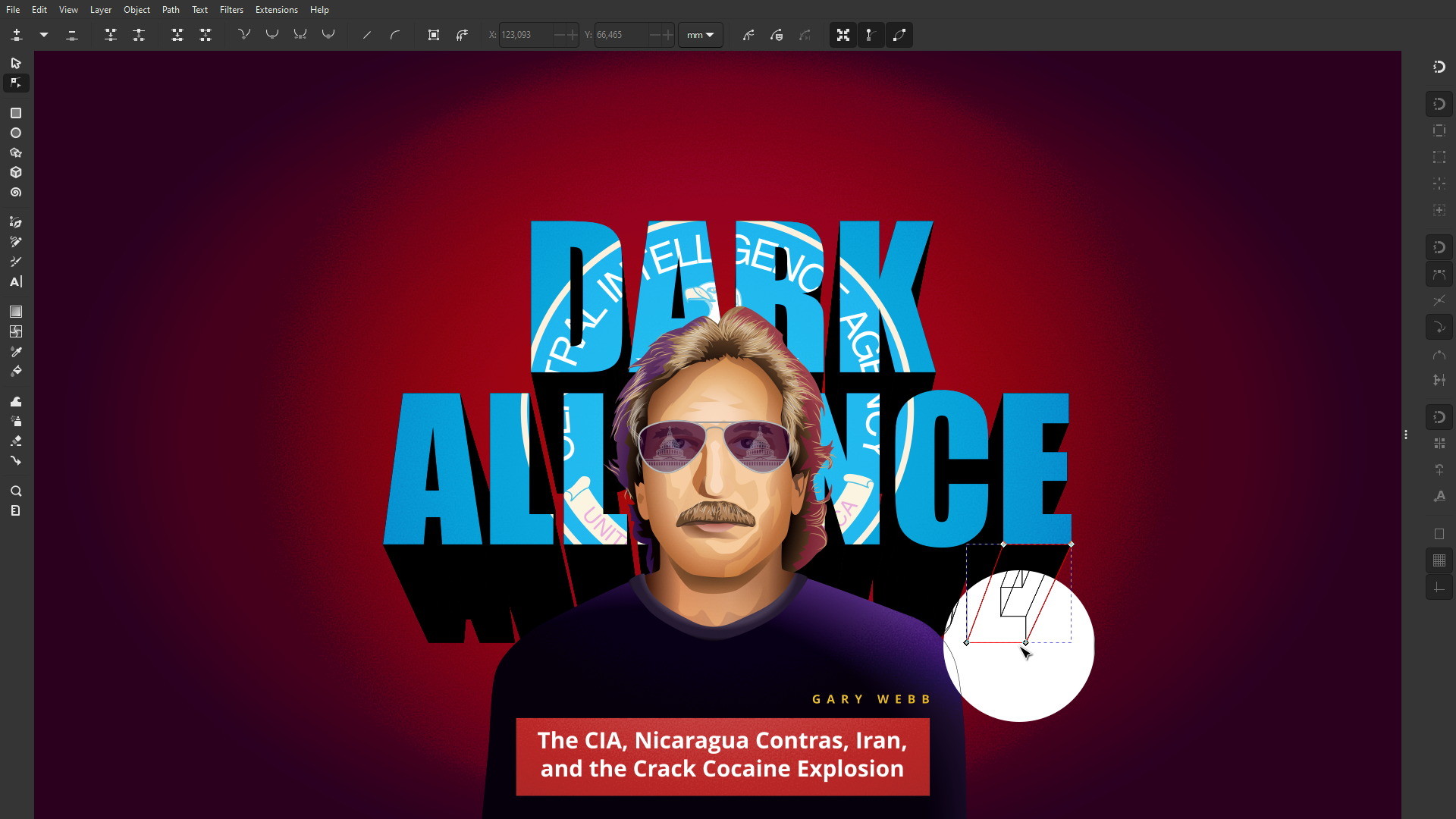
Task: Choose the Stars and Polygons tool
Action: pyautogui.click(x=16, y=152)
